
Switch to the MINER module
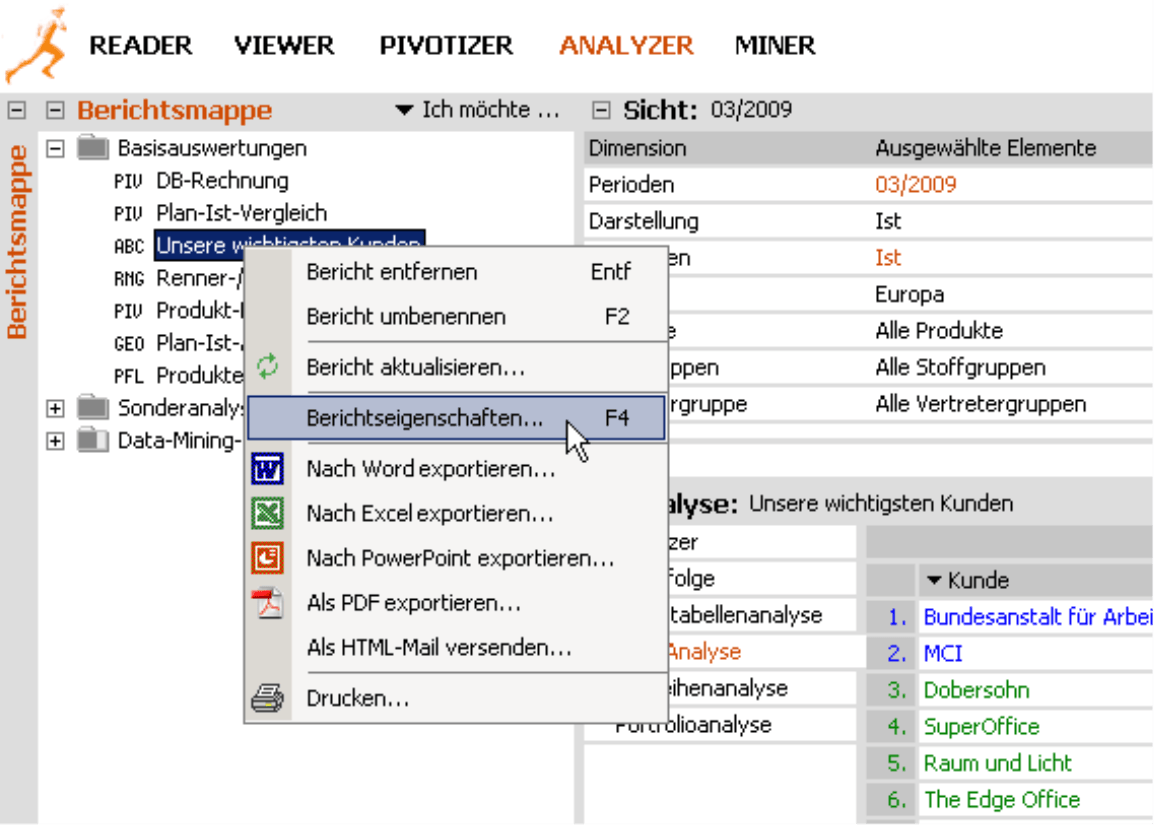pyautogui.click(x=775, y=46)
